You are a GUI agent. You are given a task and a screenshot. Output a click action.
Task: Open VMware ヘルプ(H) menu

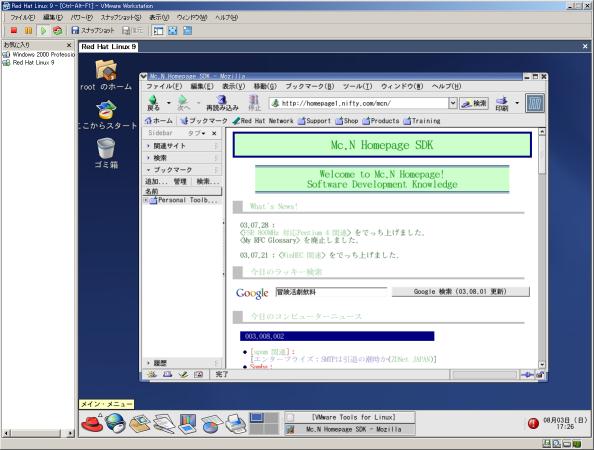[x=227, y=17]
